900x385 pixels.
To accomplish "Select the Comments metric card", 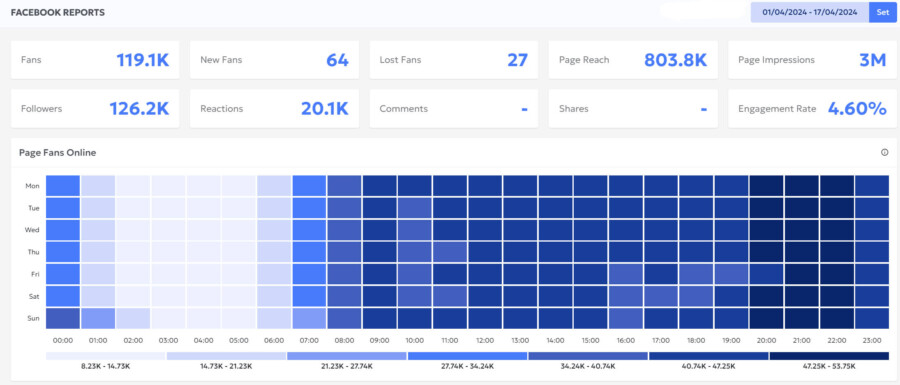I will pos(454,108).
